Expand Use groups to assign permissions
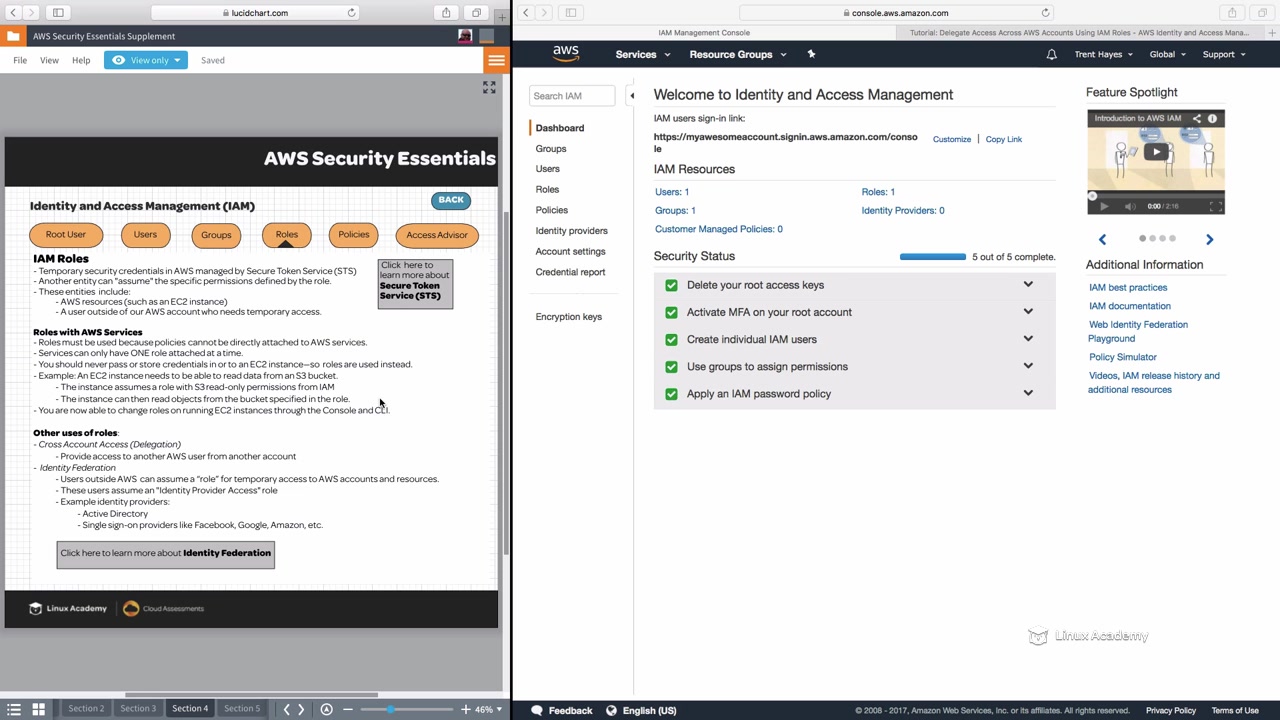The image size is (1280, 720). pyautogui.click(x=1028, y=366)
